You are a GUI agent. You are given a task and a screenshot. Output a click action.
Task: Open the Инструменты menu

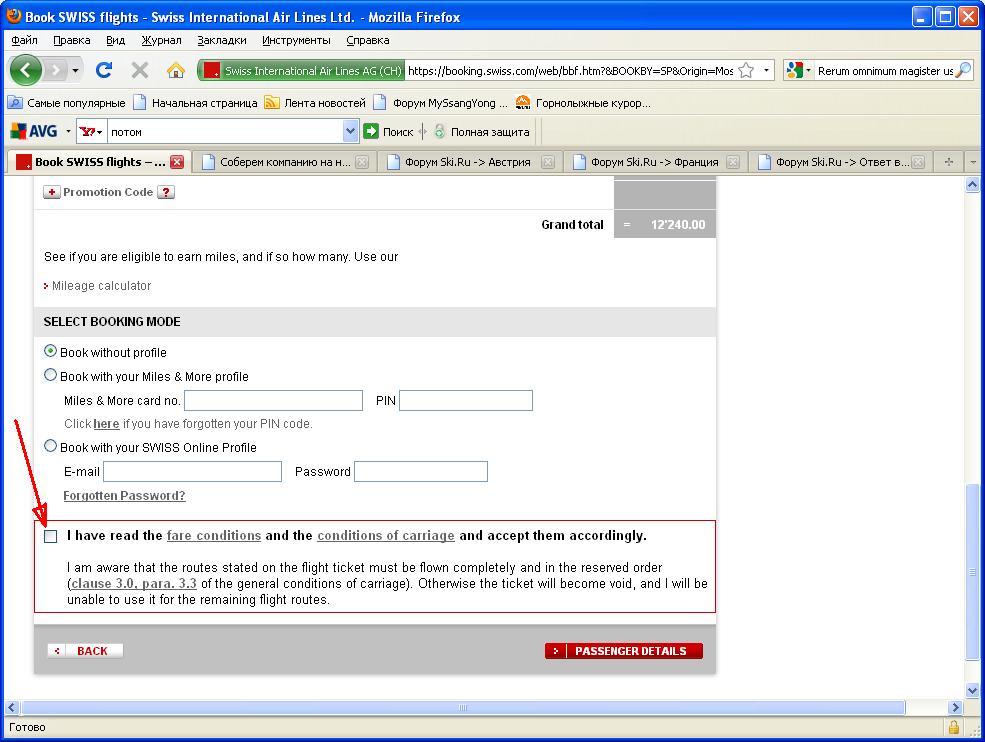[x=297, y=40]
